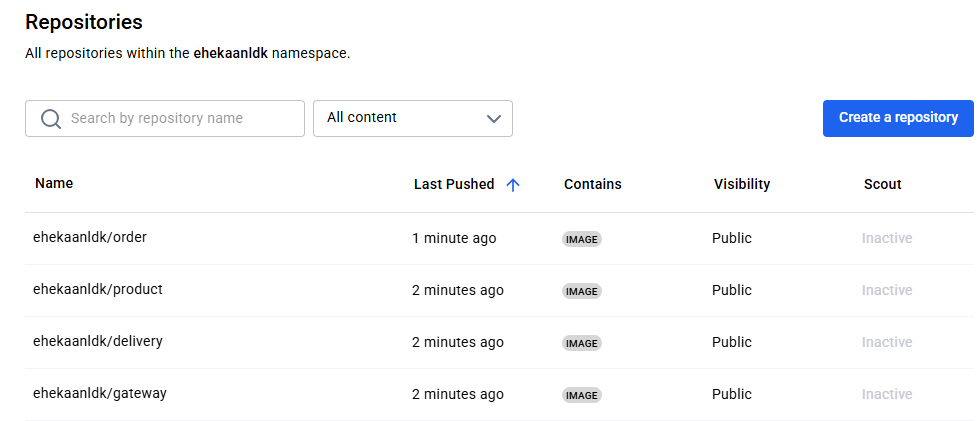Click the IMAGE badge for ehekaanldk/gateway
Image resolution: width=979 pixels, height=421 pixels.
(x=582, y=395)
